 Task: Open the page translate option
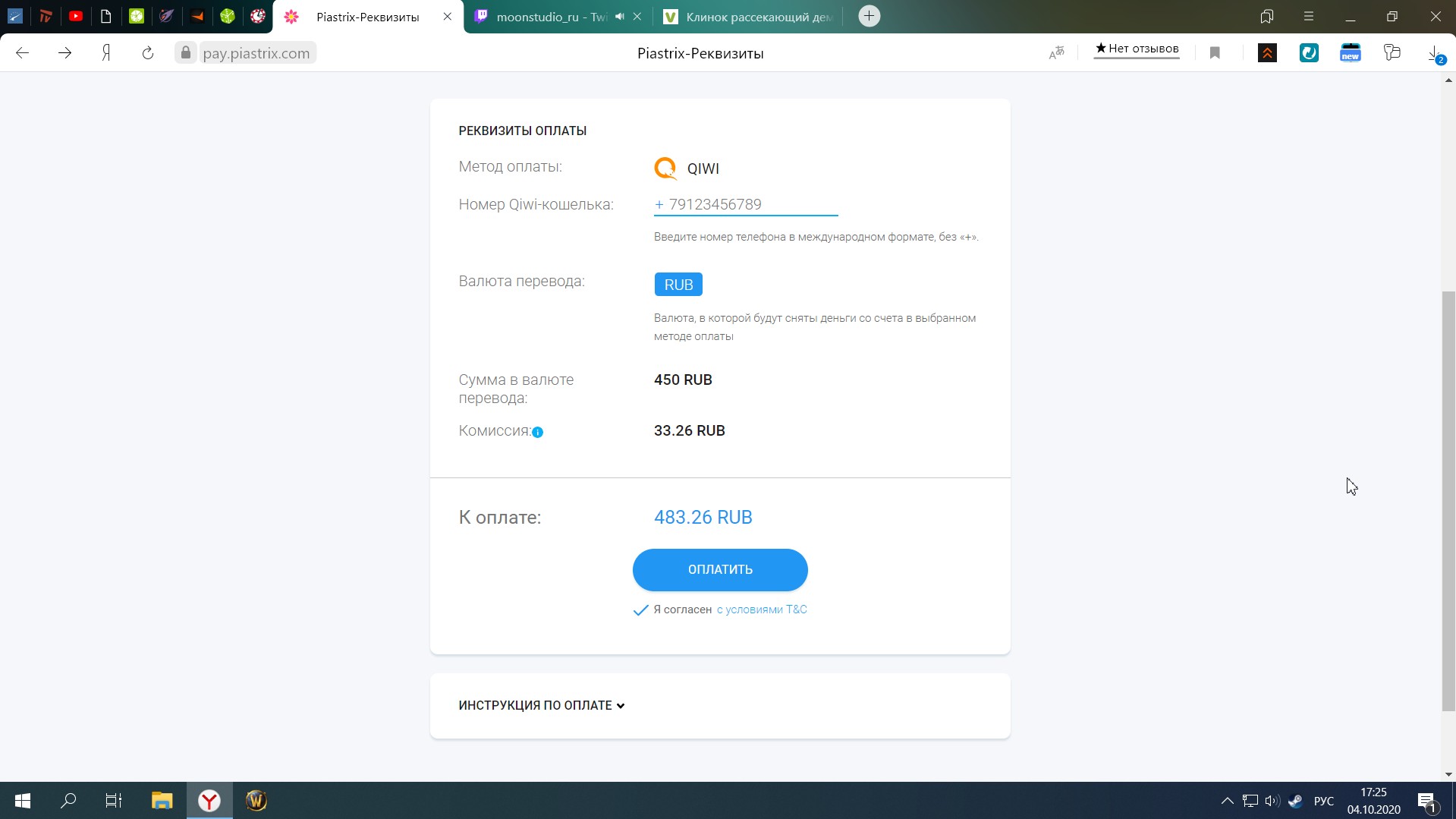[1057, 52]
